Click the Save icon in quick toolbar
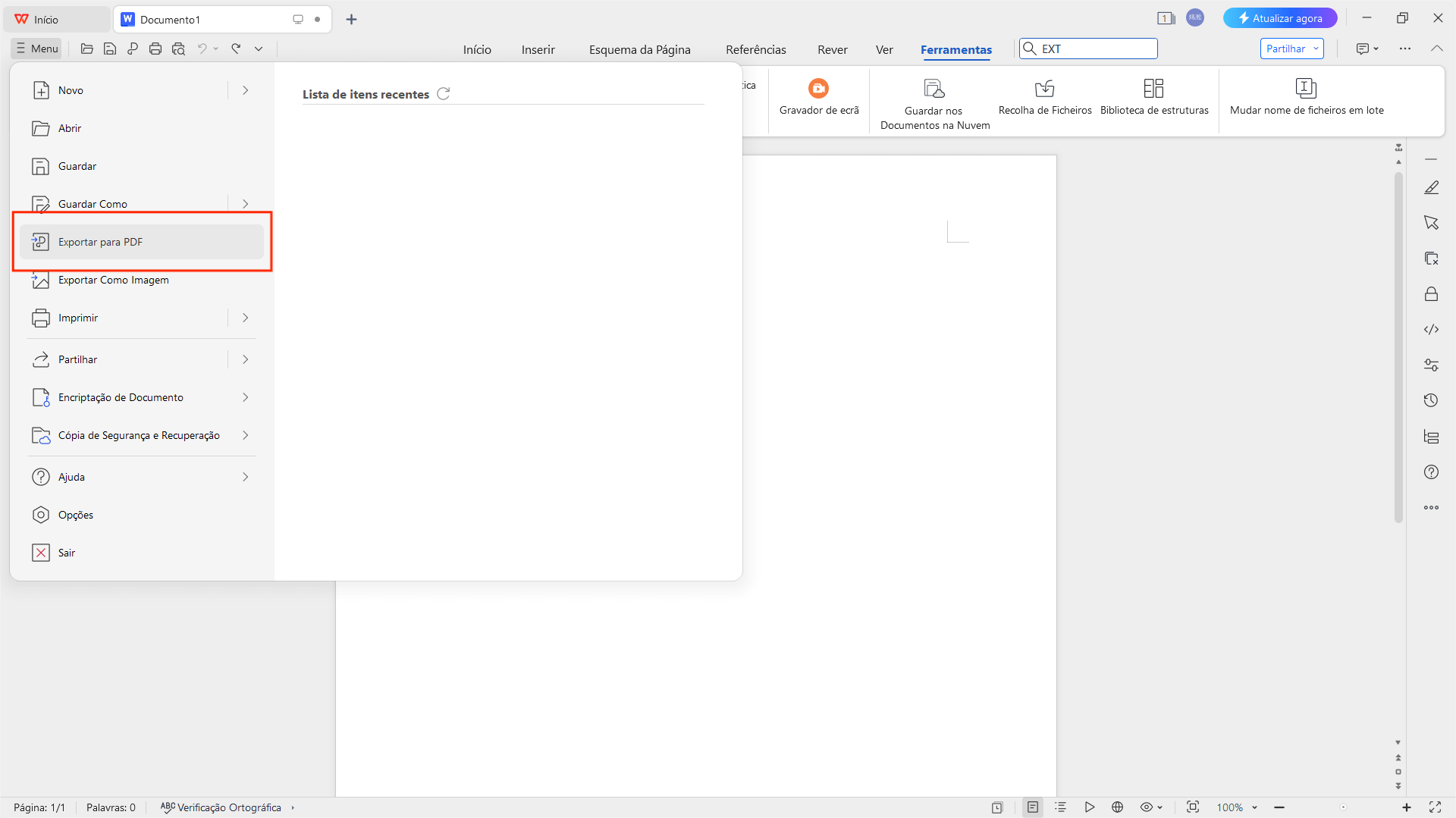1456x818 pixels. pos(110,49)
